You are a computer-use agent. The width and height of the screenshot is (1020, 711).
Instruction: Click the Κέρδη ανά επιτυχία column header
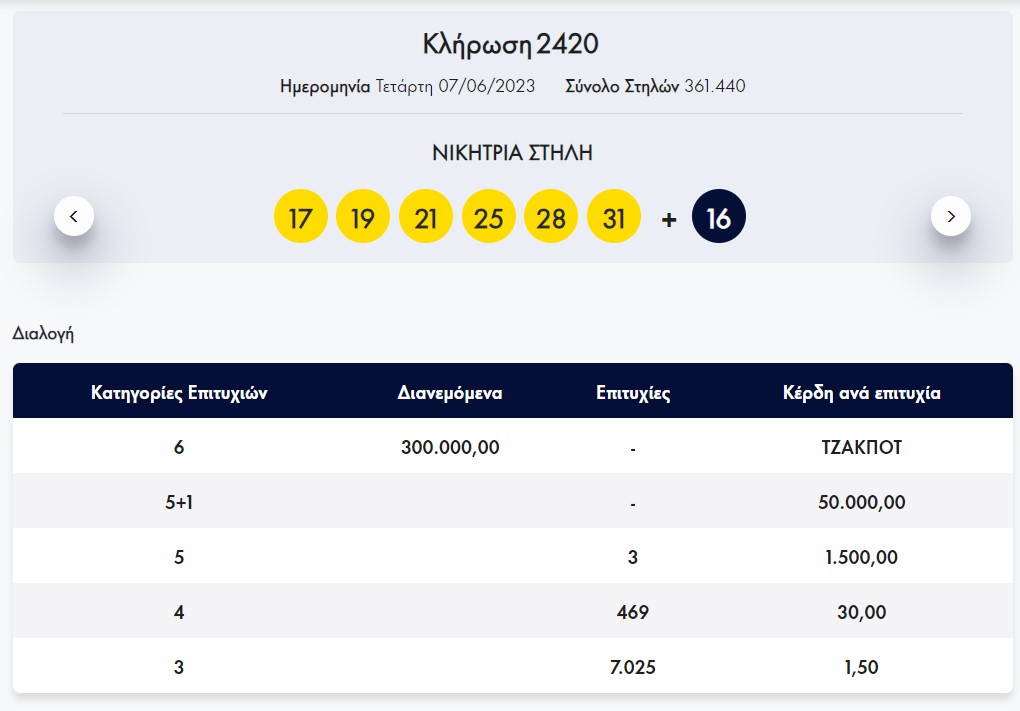coord(861,393)
